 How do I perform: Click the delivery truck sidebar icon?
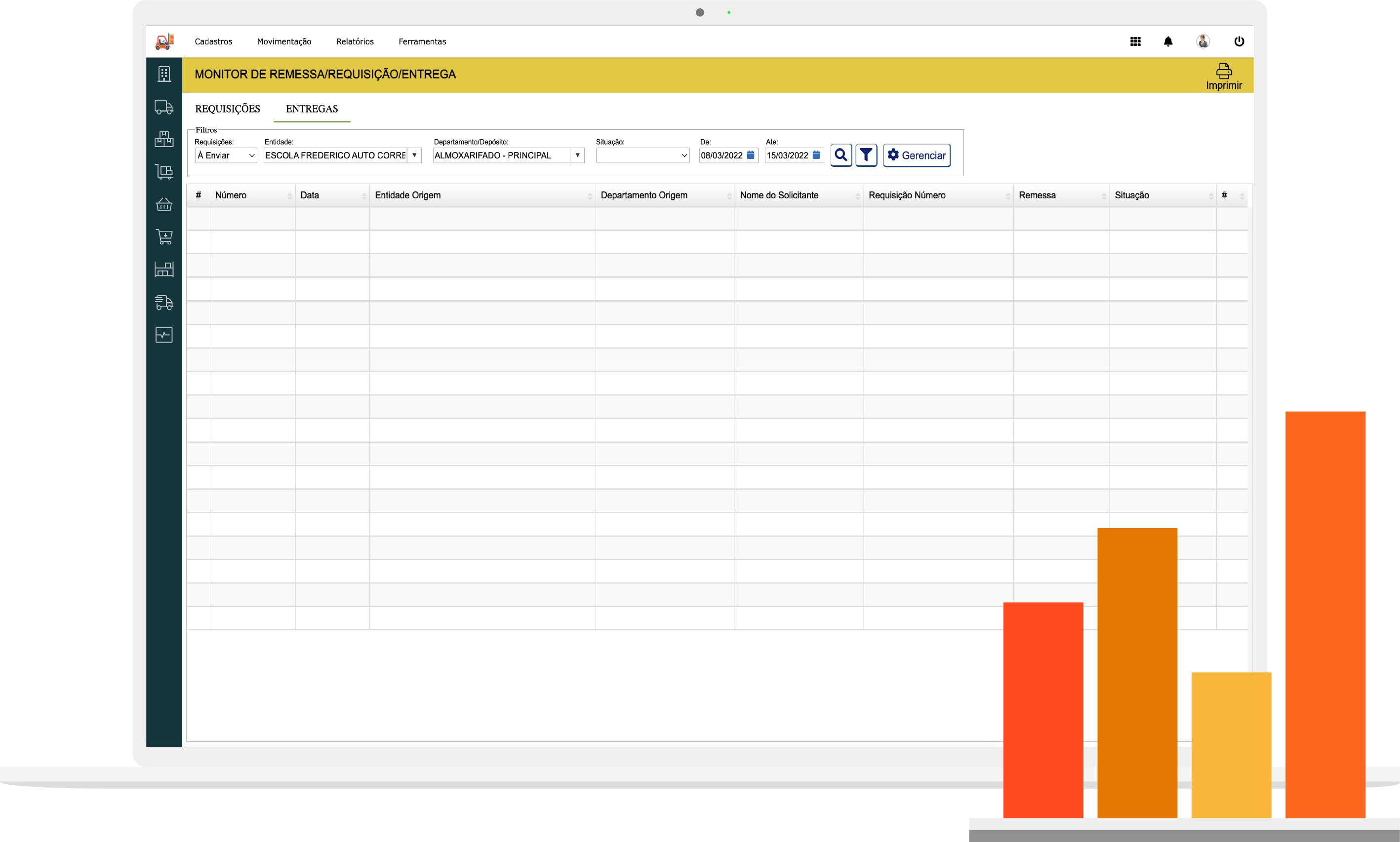pos(164,107)
